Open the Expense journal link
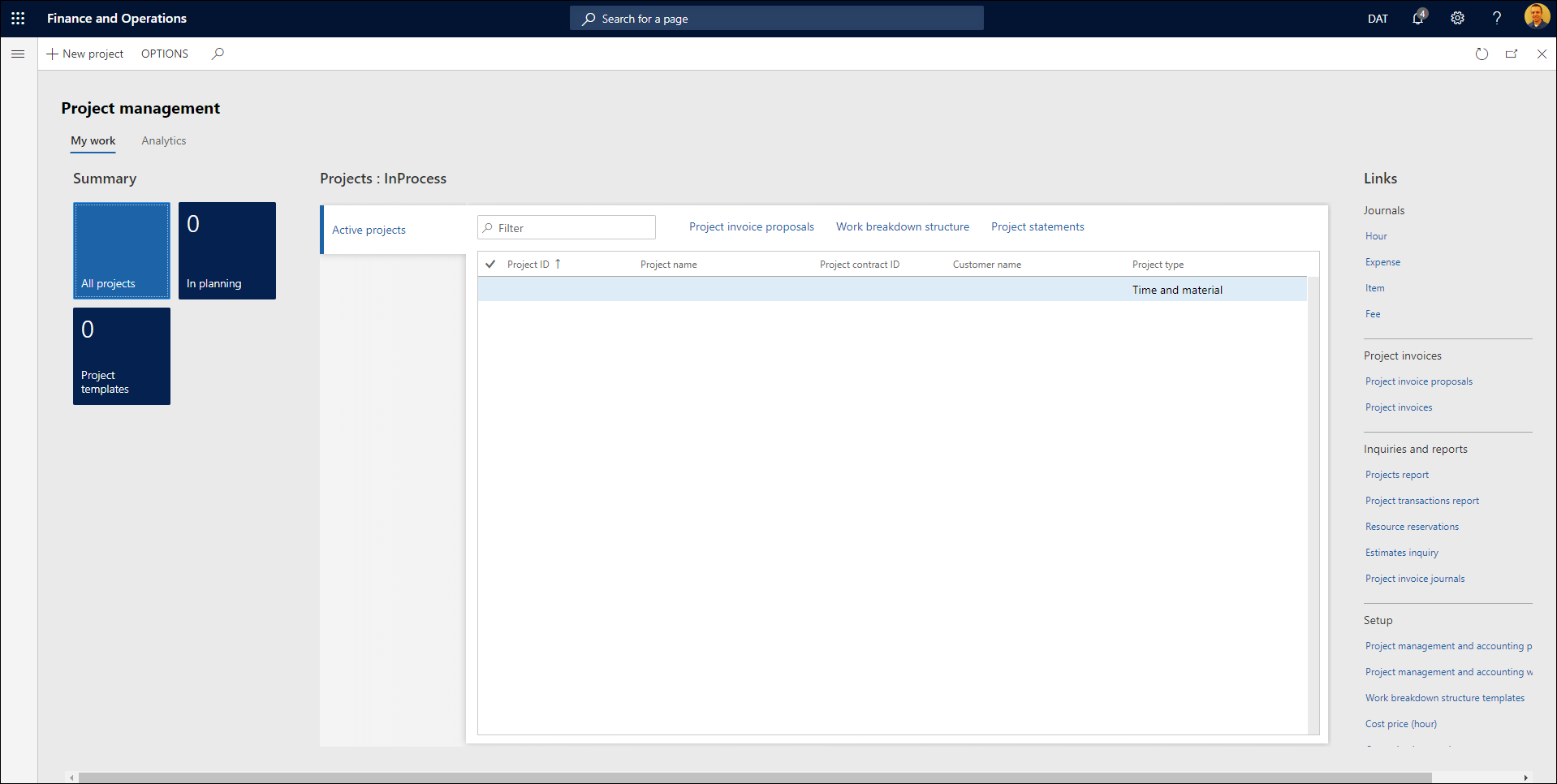 pyautogui.click(x=1382, y=262)
